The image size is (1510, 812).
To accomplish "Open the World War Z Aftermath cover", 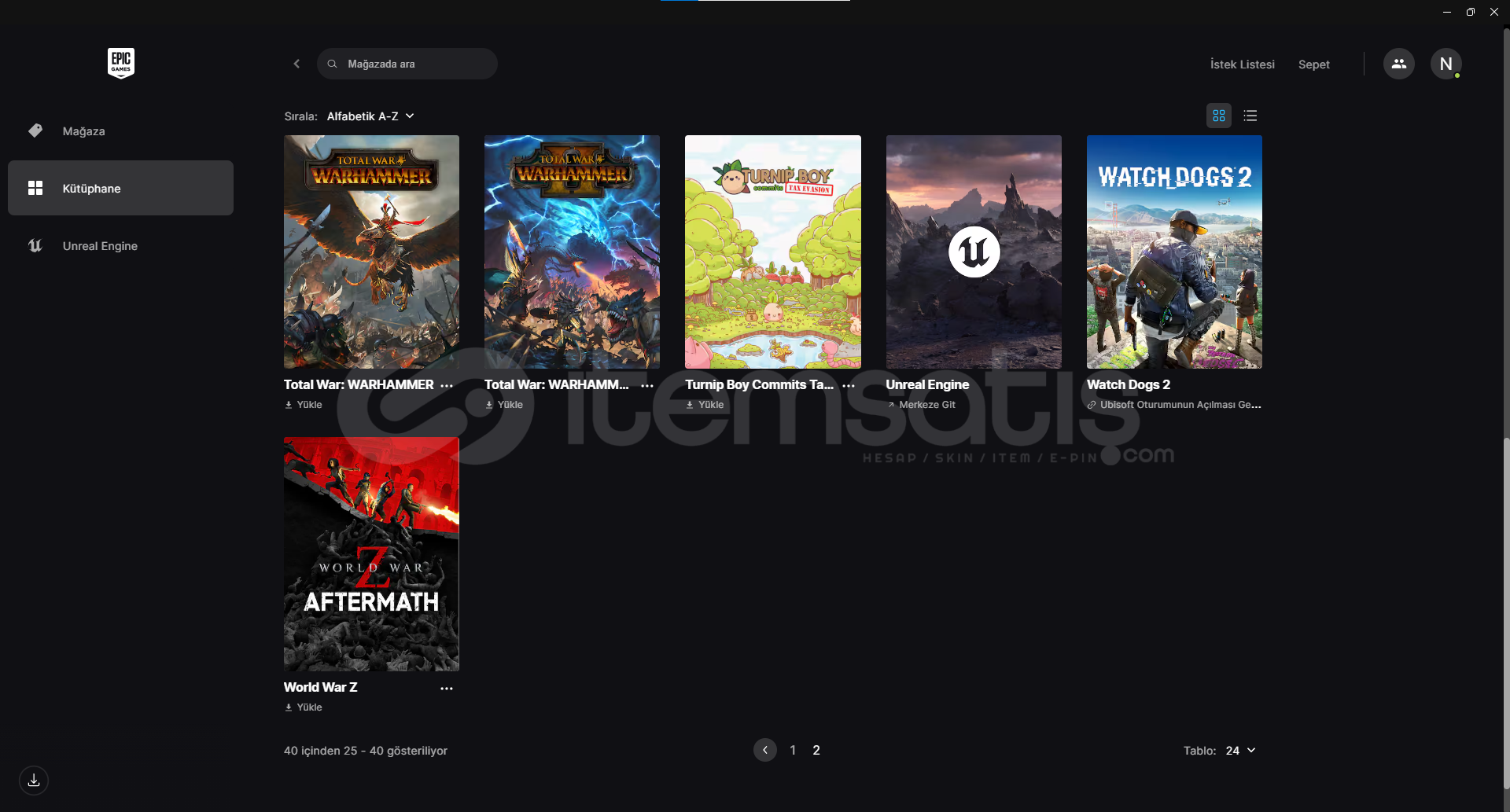I will tap(371, 554).
